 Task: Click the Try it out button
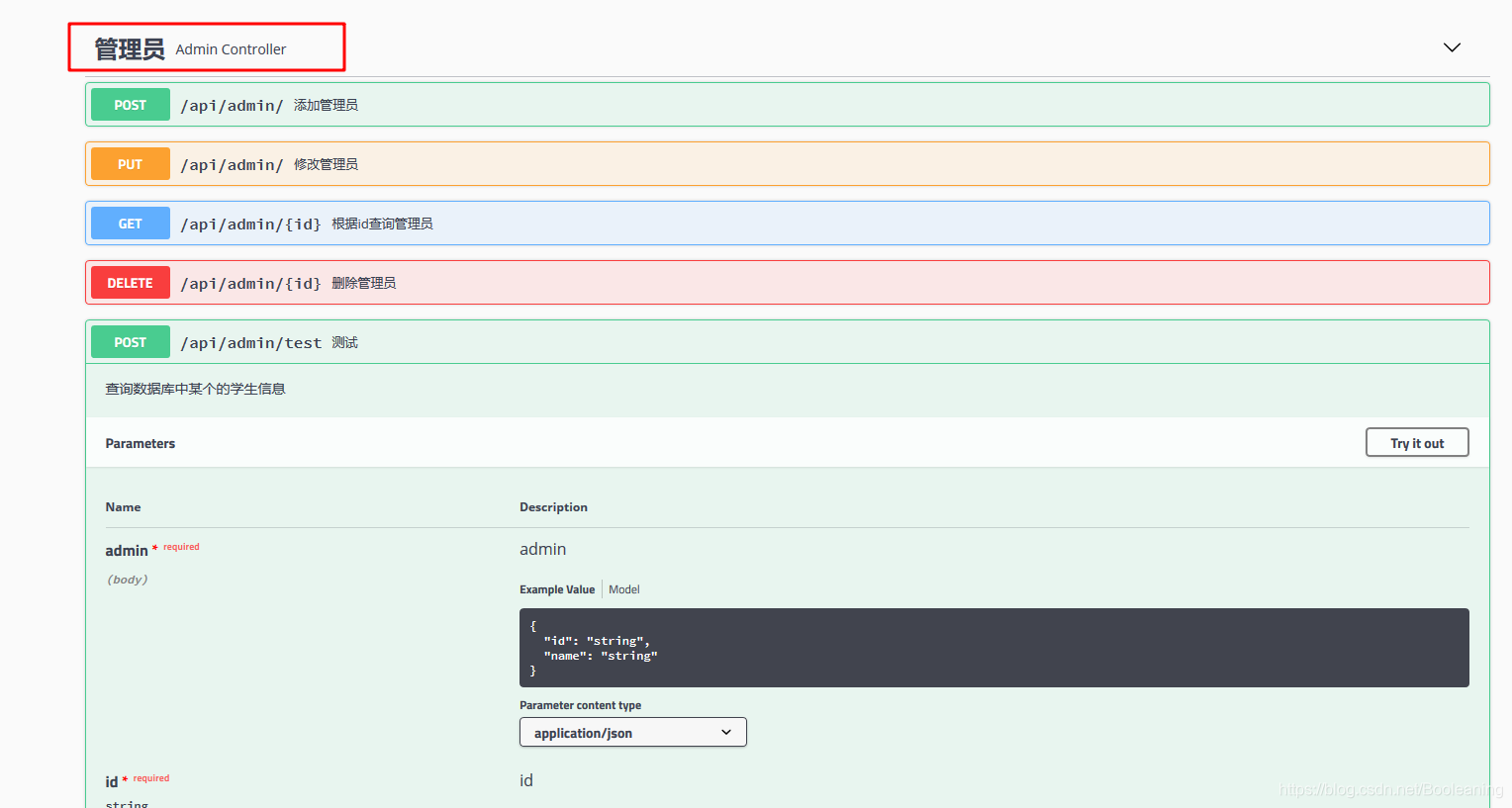point(1417,443)
